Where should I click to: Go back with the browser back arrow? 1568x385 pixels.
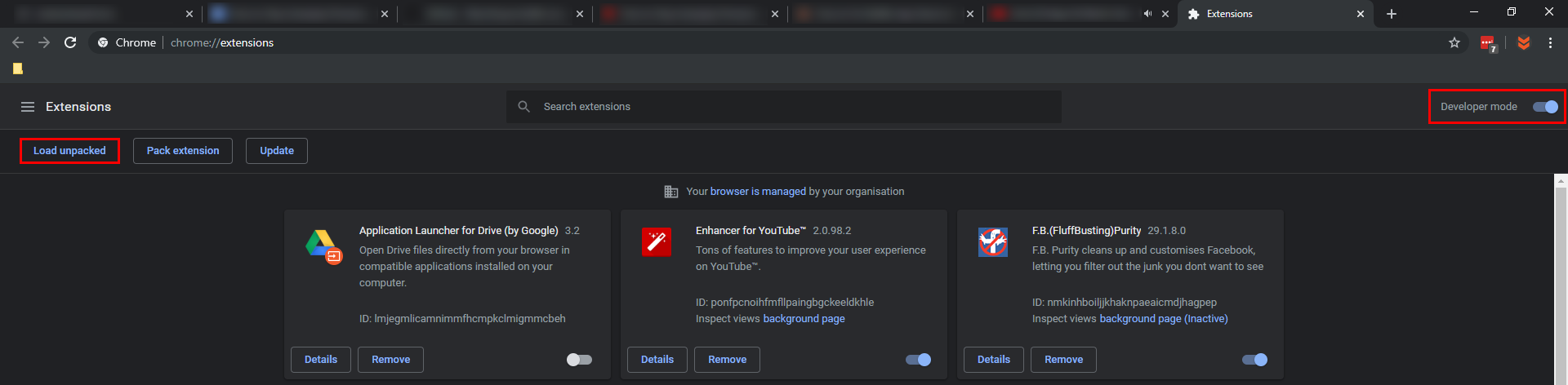(x=18, y=42)
